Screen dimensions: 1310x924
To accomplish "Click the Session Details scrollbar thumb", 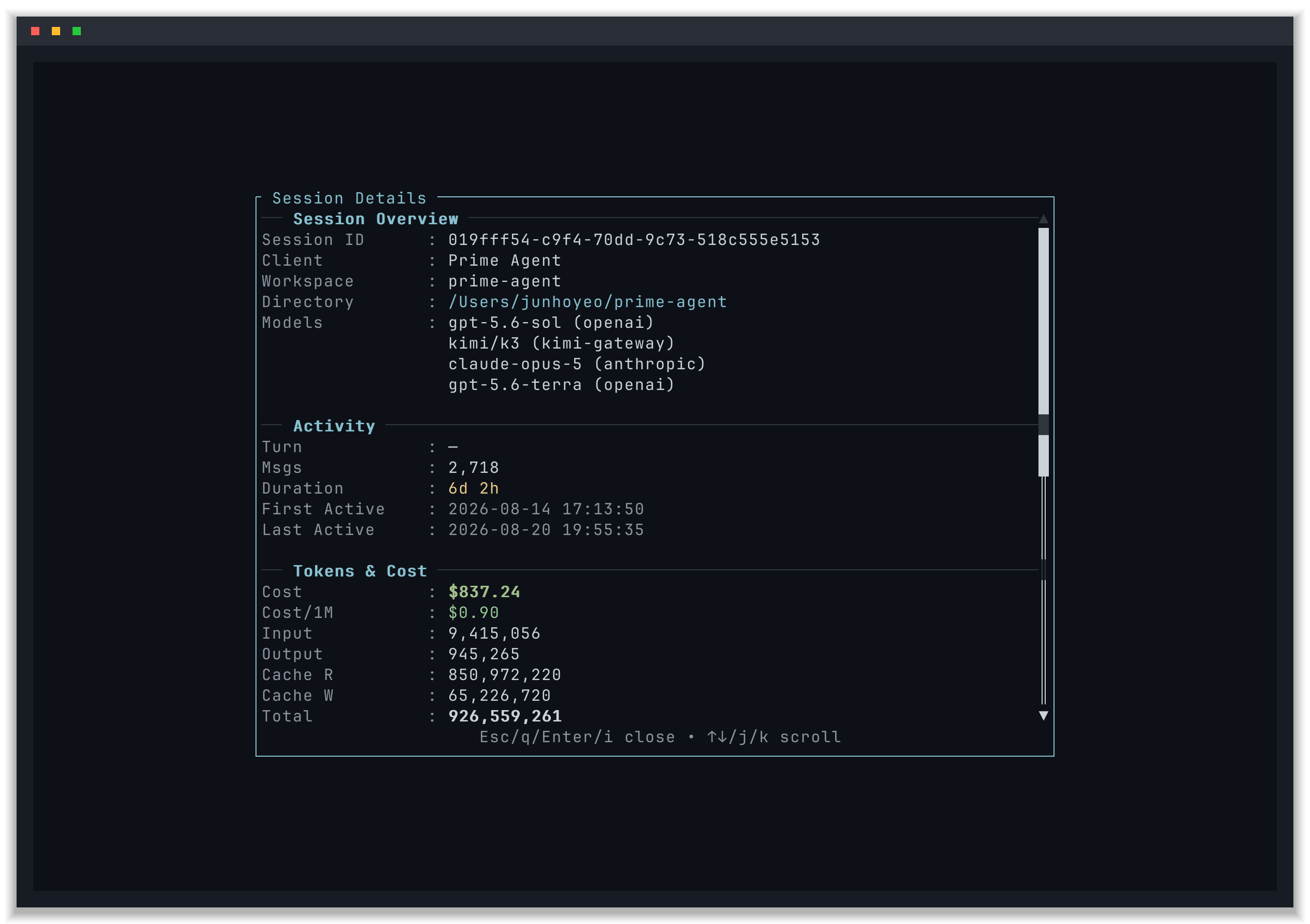I will click(1043, 352).
